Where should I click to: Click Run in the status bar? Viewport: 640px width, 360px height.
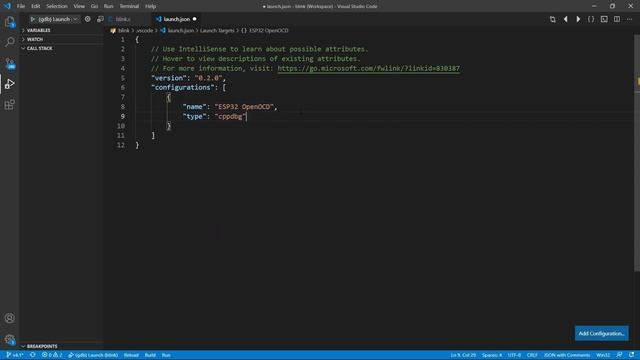pos(166,355)
